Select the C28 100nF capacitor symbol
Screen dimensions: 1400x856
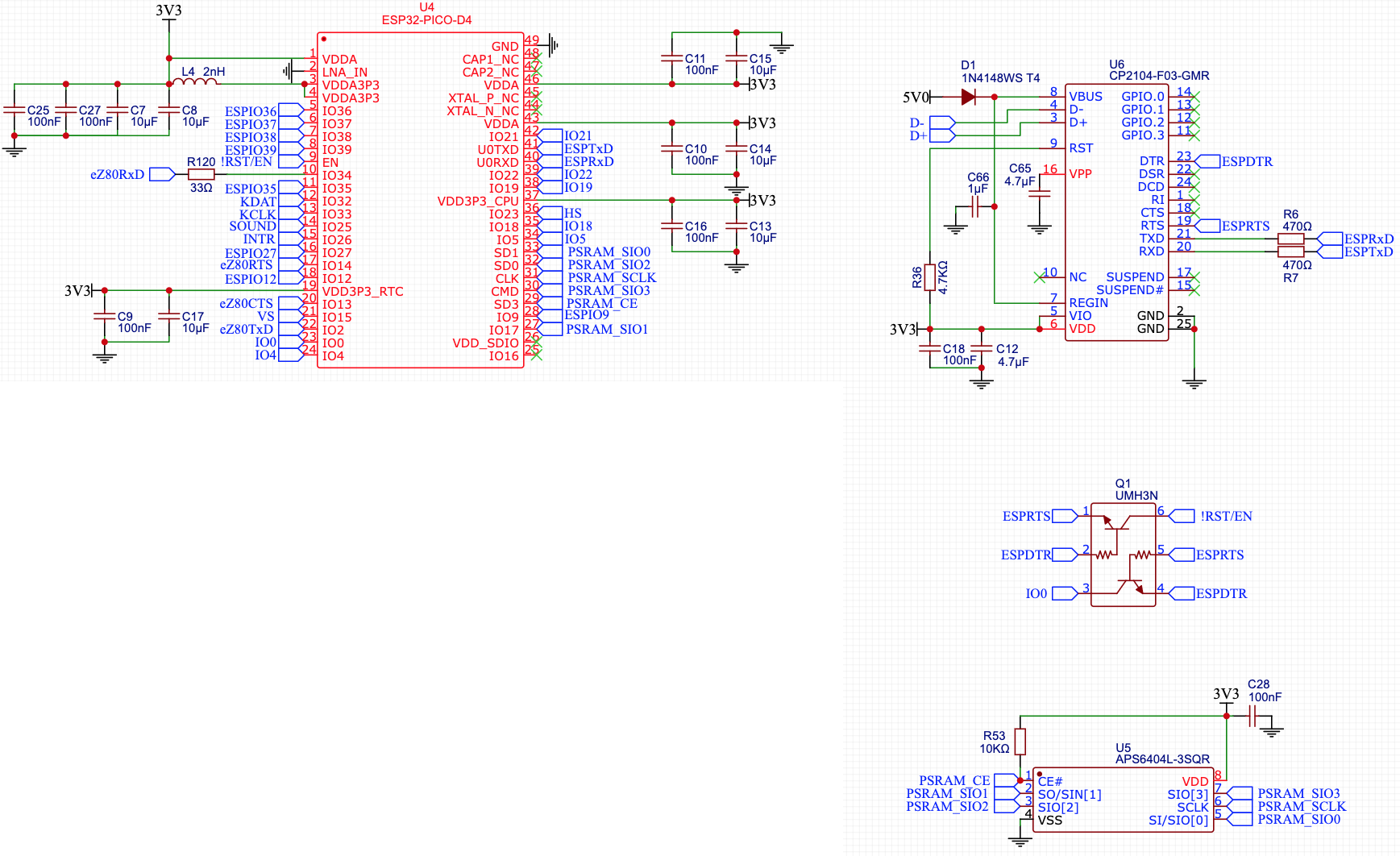[1253, 716]
